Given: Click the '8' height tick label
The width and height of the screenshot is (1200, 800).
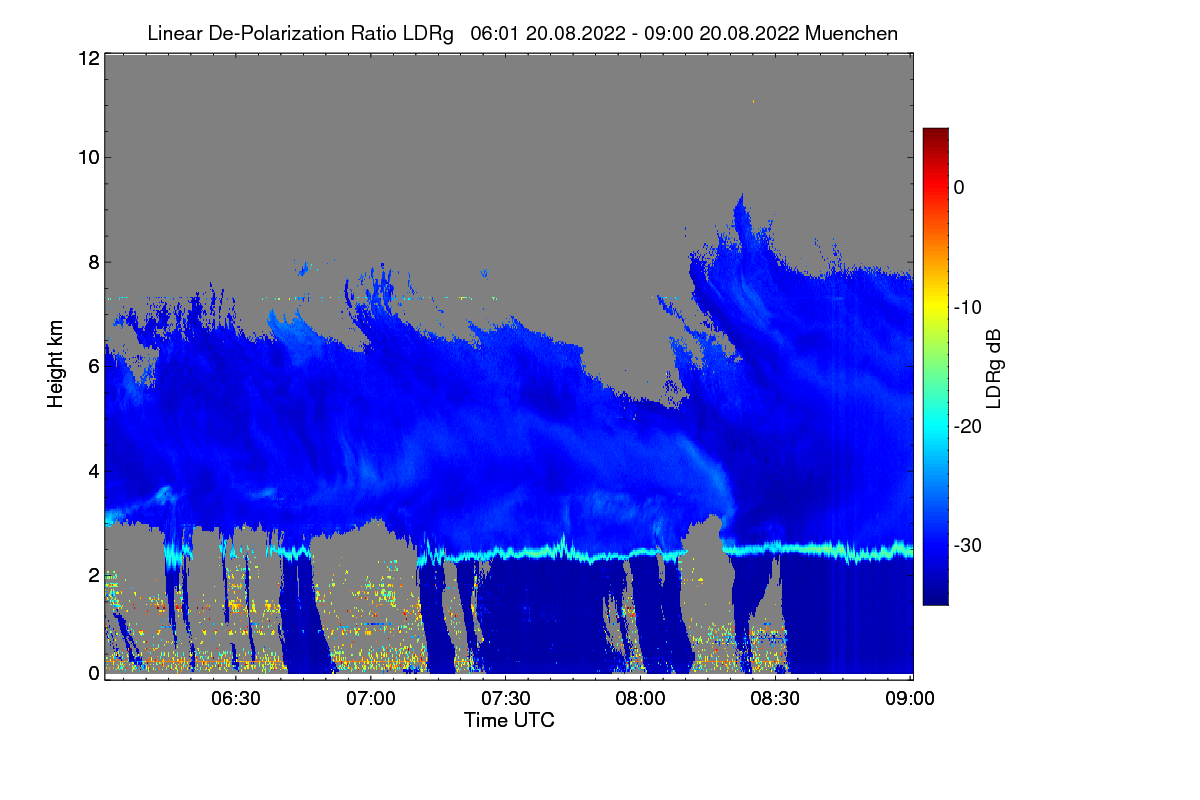Looking at the screenshot, I should pos(94,262).
